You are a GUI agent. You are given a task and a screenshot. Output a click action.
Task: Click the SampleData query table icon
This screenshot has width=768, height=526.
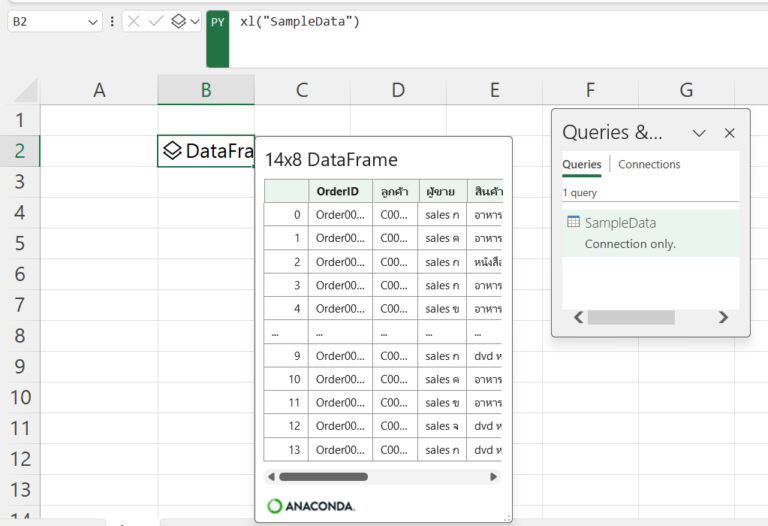[573, 222]
